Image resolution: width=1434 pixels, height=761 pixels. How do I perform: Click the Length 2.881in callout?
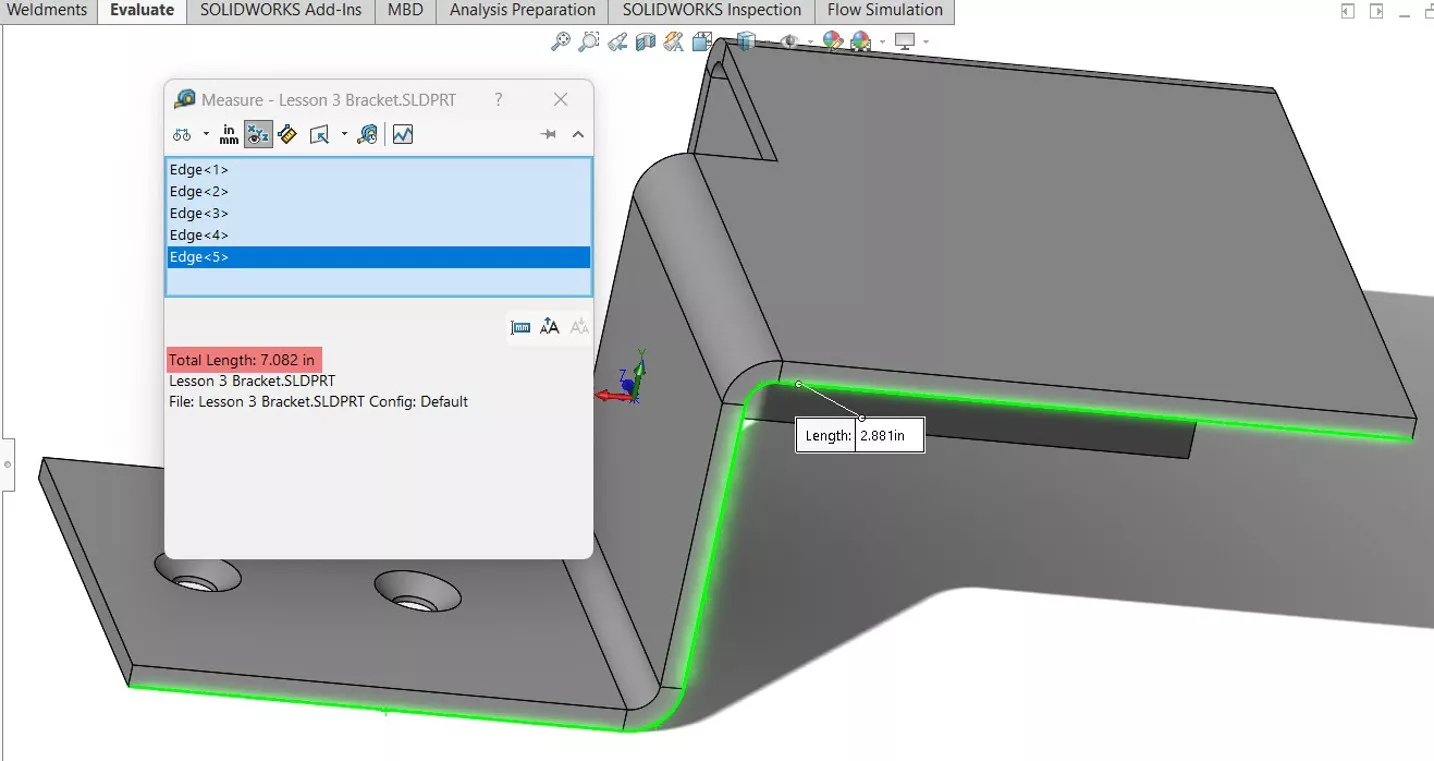click(860, 436)
